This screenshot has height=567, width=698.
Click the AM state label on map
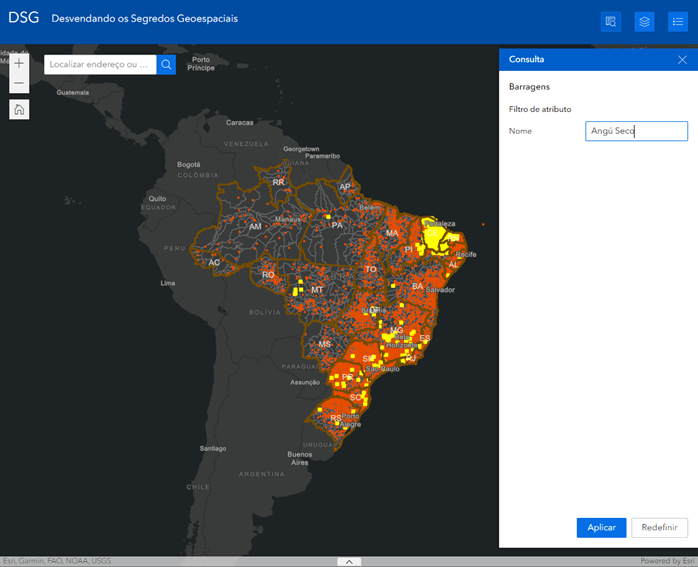(x=255, y=227)
